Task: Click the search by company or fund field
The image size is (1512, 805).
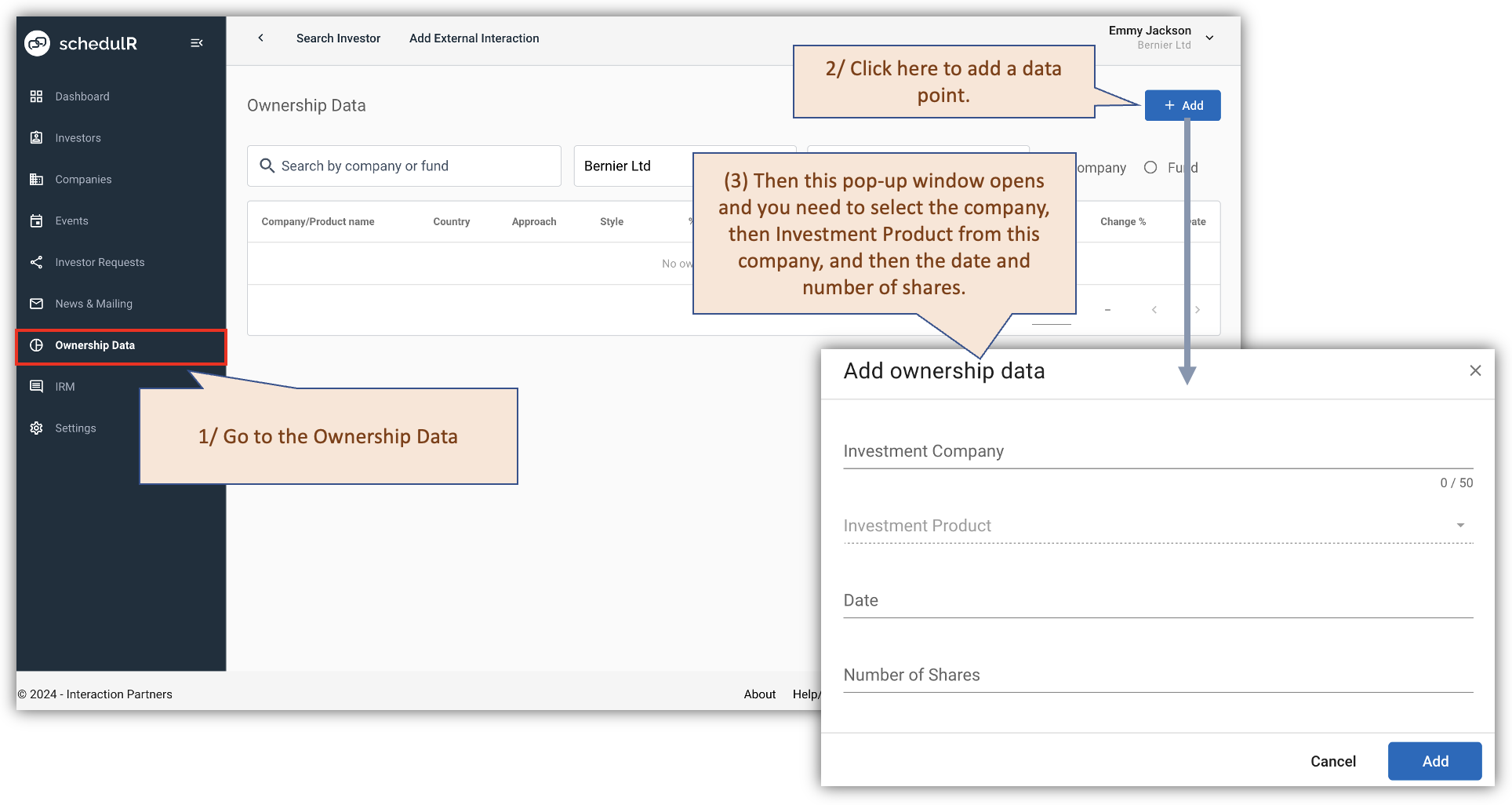Action: (404, 166)
